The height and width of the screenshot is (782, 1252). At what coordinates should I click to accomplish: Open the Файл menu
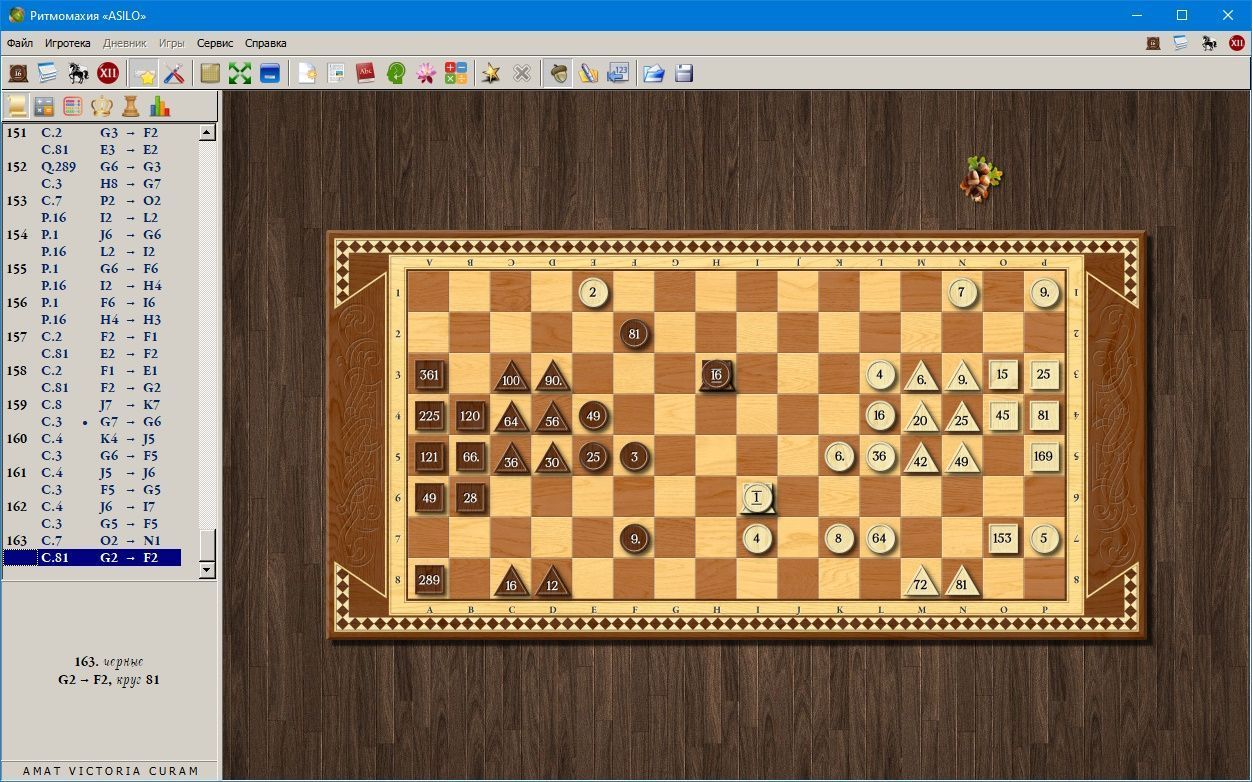point(19,43)
